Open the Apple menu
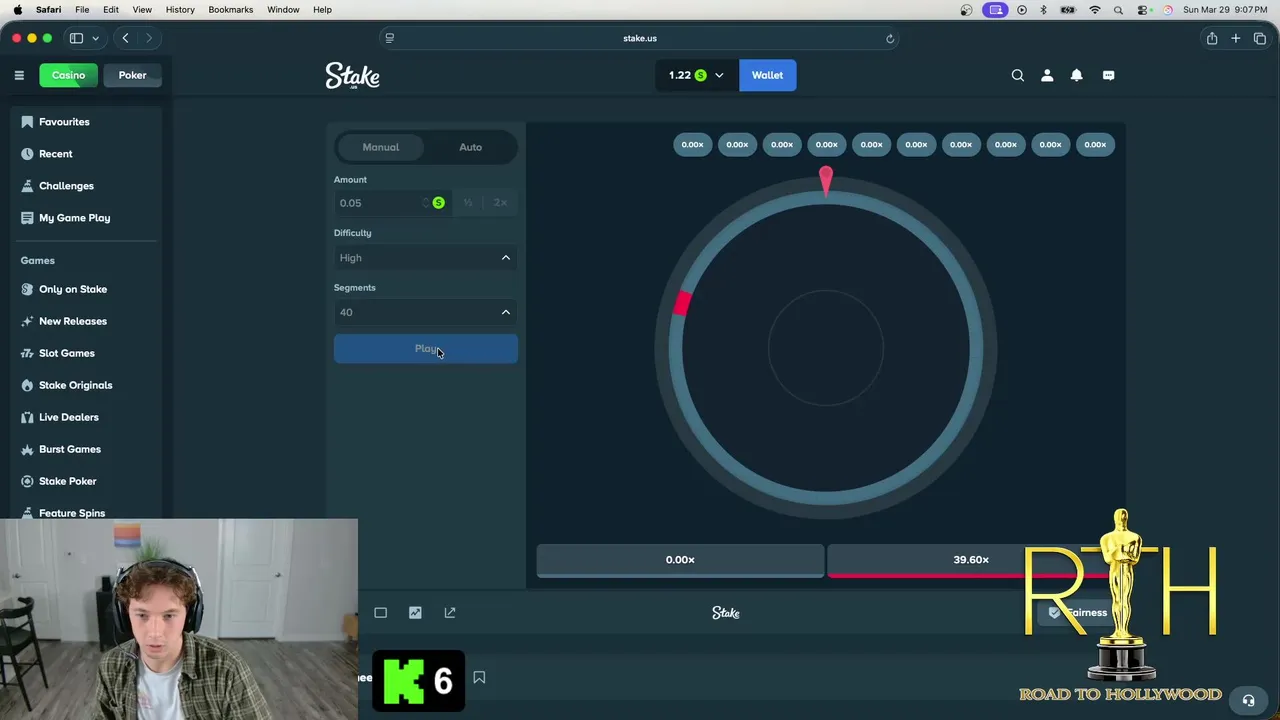Viewport: 1280px width, 720px height. [17, 9]
